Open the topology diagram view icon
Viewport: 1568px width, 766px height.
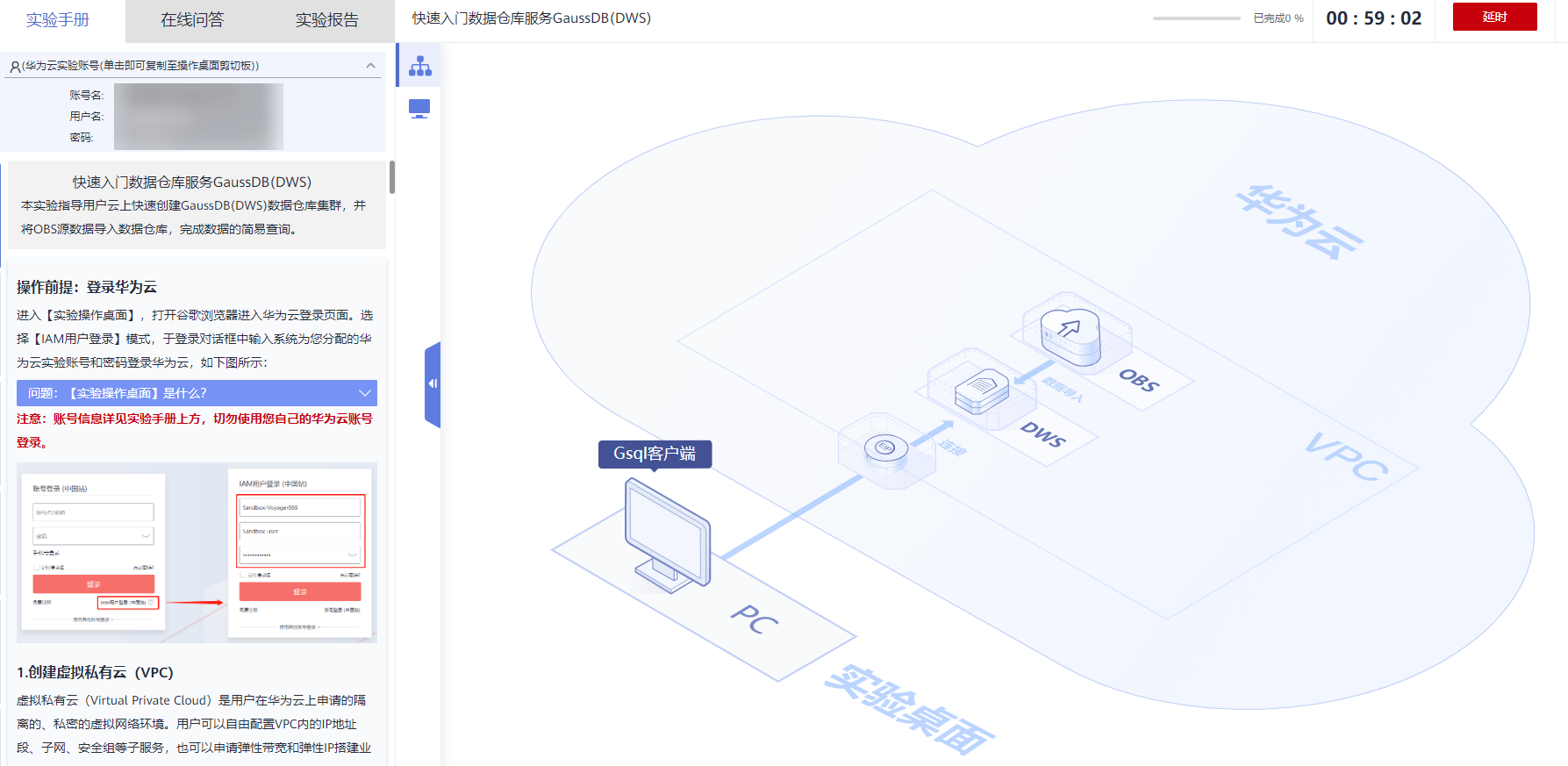click(x=419, y=66)
